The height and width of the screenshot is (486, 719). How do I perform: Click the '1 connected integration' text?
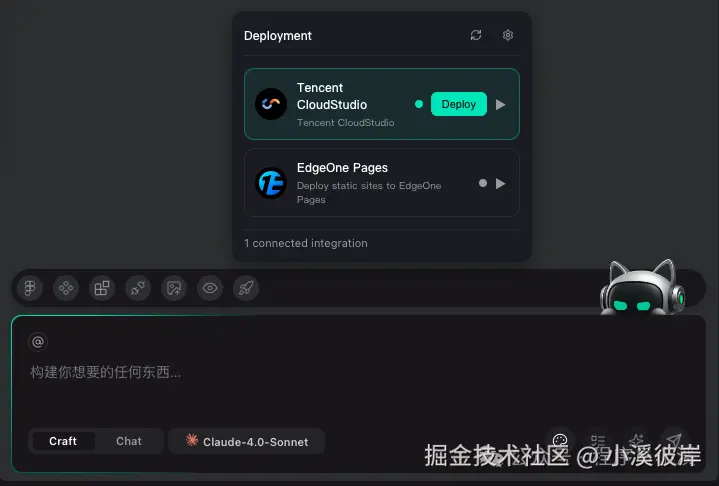(x=306, y=243)
